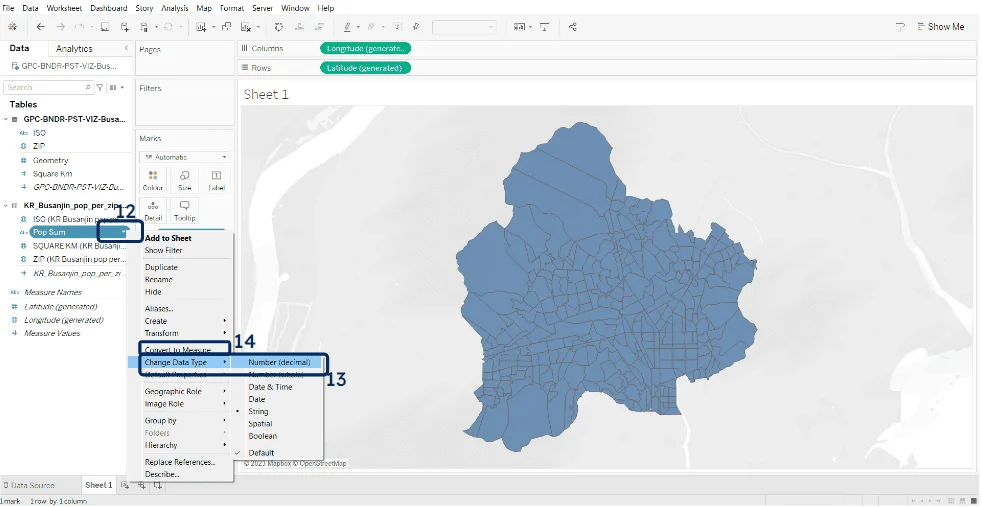982x507 pixels.
Task: Click Convert to Measure in context menu
Action: point(178,350)
